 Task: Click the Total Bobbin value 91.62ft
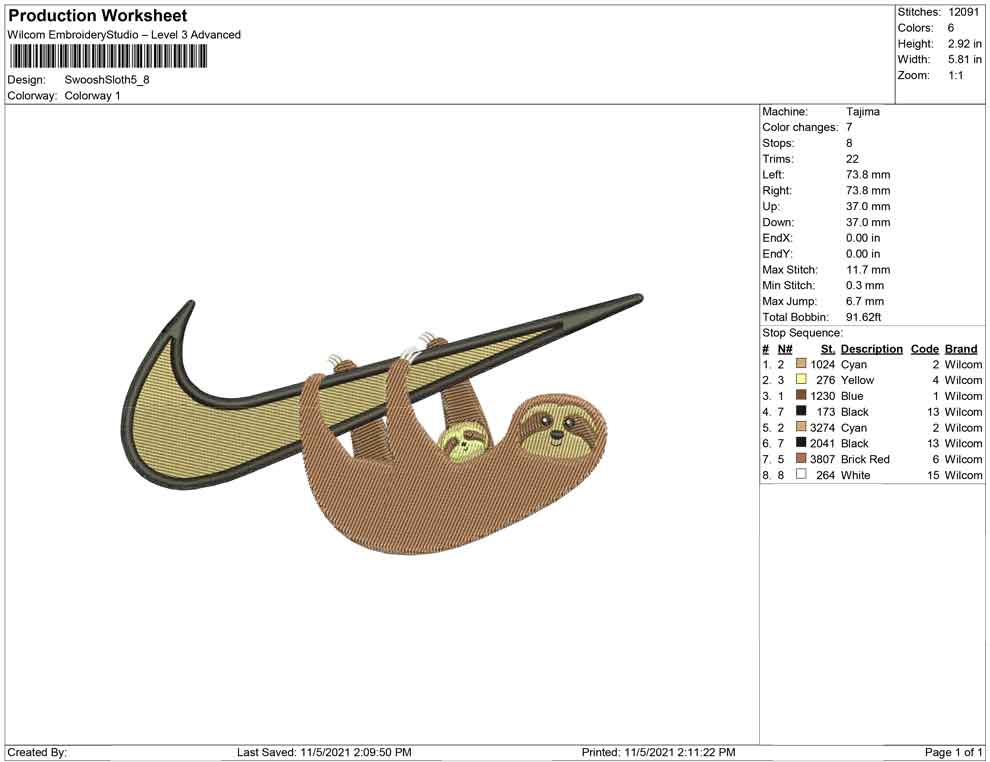[863, 317]
